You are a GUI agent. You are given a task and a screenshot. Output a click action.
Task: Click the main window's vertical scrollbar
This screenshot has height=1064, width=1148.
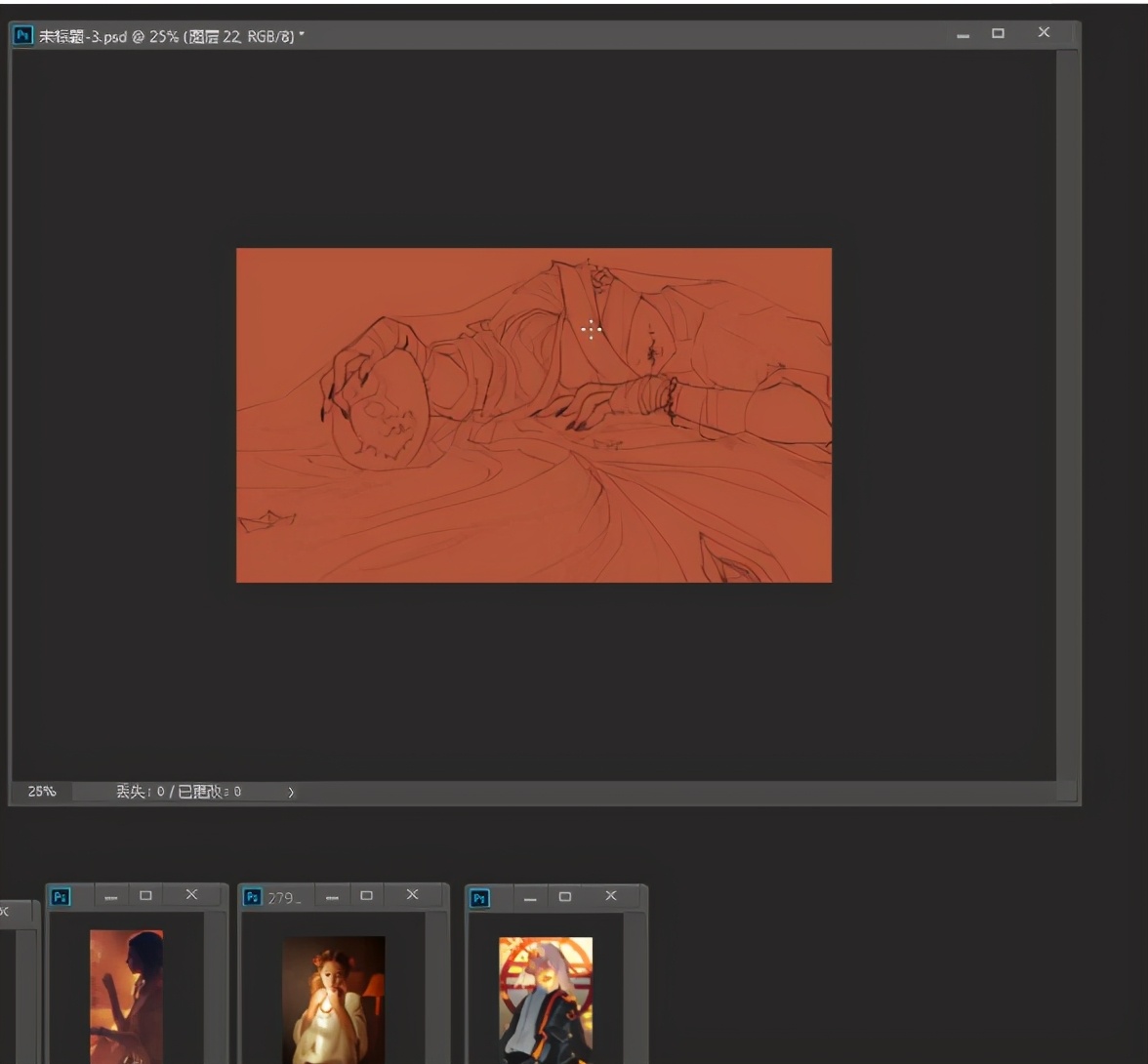[1067, 415]
